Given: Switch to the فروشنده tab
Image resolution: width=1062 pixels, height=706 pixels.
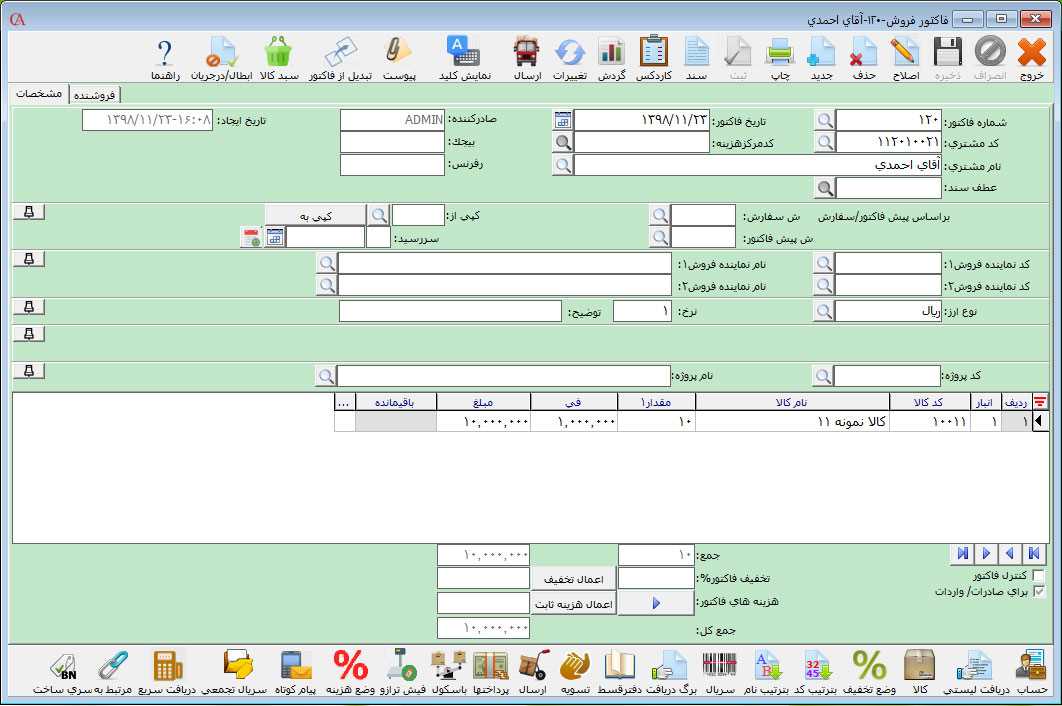Looking at the screenshot, I should coord(94,94).
